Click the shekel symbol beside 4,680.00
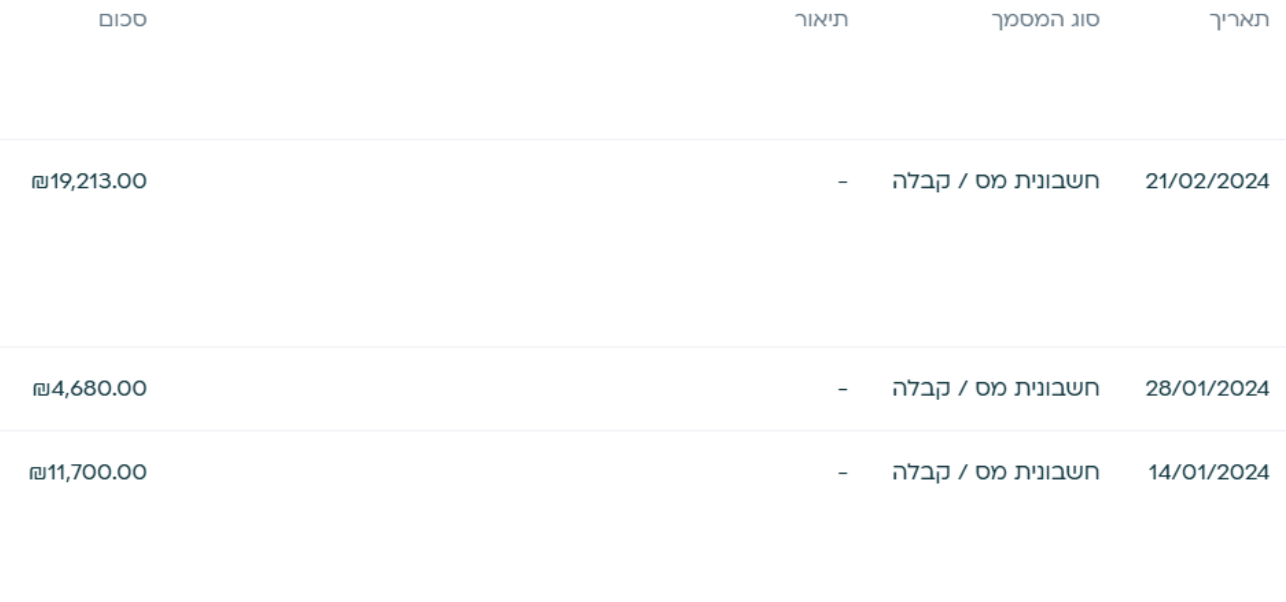This screenshot has width=1286, height=602. coord(40,388)
